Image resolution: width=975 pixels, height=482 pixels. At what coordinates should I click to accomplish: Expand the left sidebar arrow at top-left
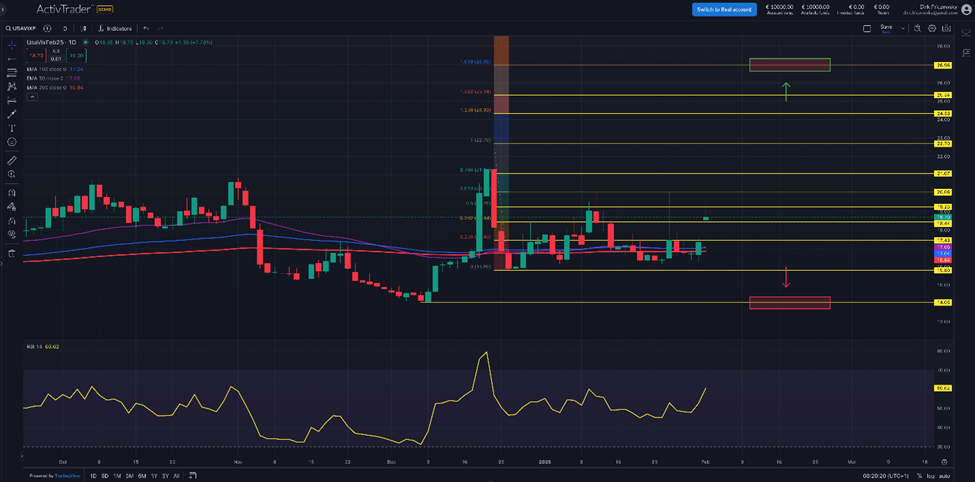pyautogui.click(x=3, y=9)
